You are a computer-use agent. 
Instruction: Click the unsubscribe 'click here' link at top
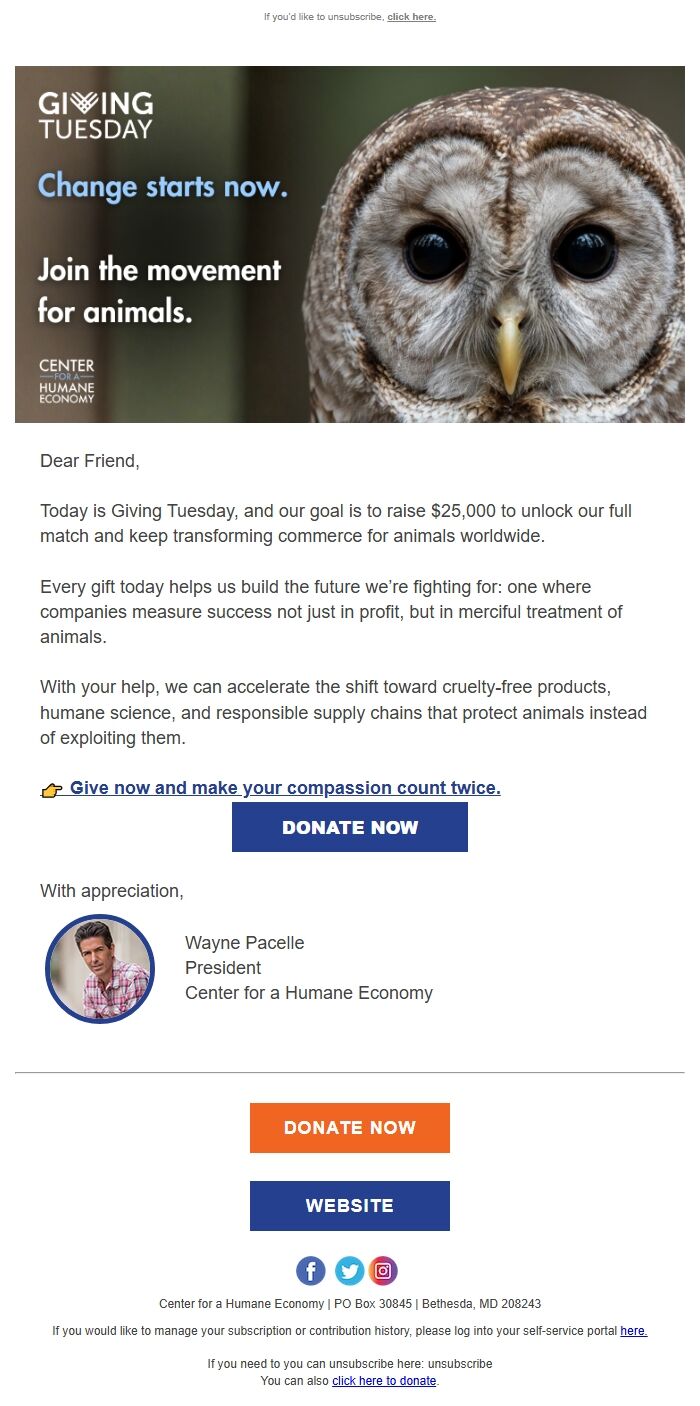[x=409, y=17]
